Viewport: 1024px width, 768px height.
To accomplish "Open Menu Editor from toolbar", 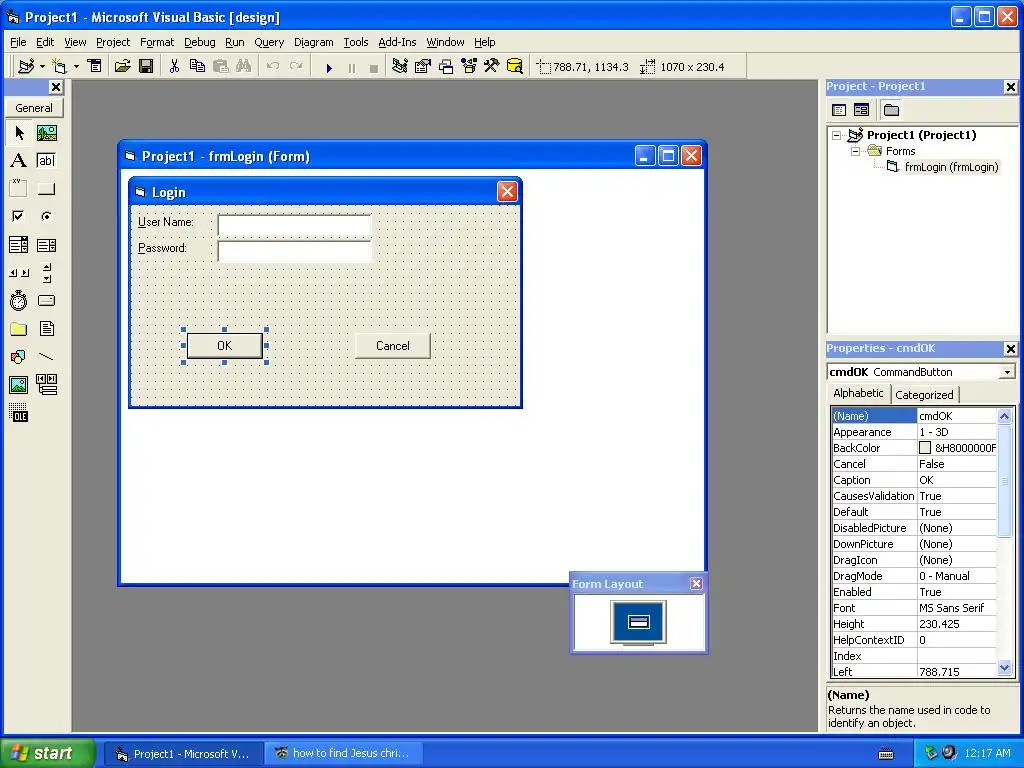I will pos(95,66).
